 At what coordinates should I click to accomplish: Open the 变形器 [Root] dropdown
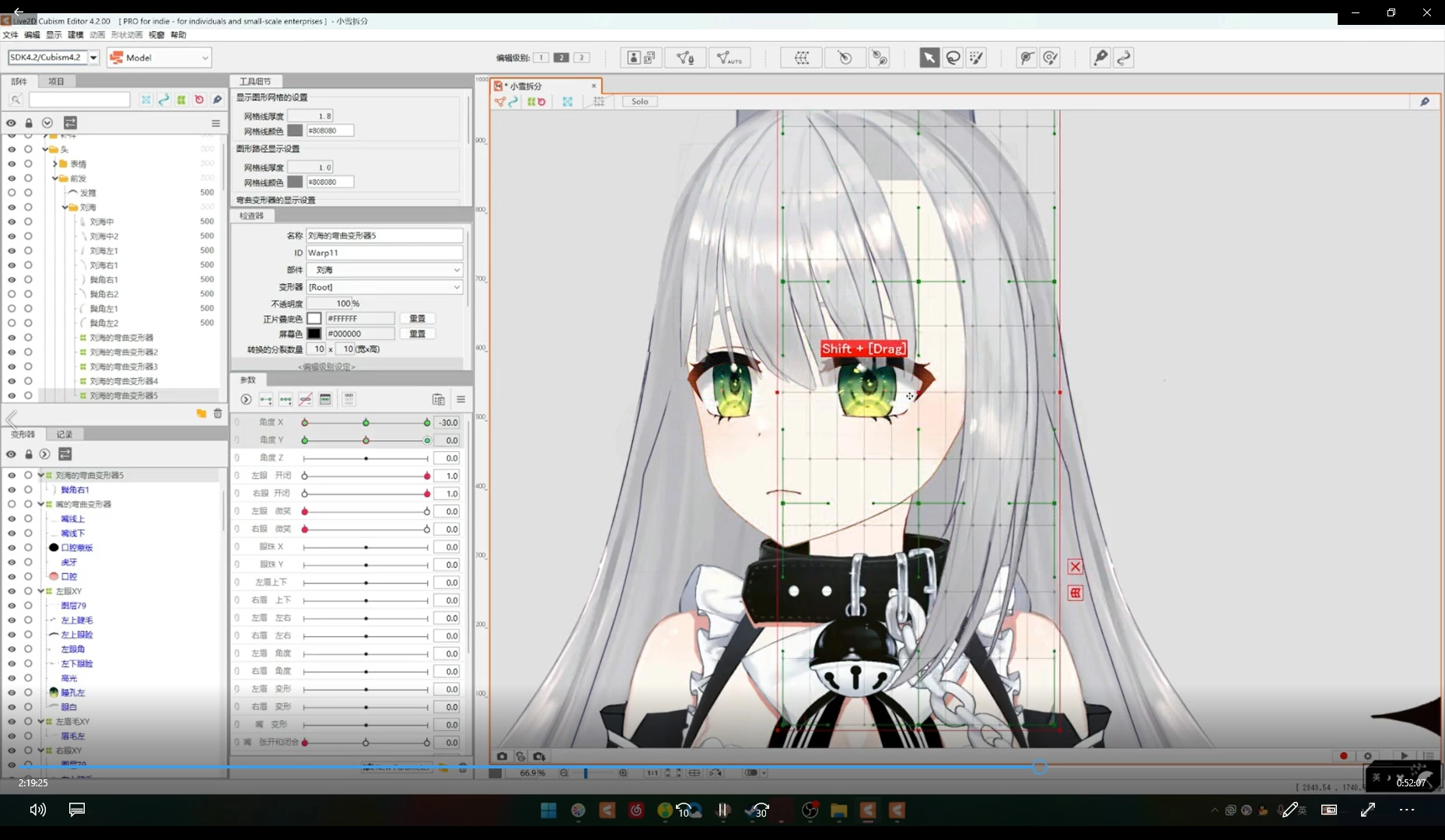[384, 287]
